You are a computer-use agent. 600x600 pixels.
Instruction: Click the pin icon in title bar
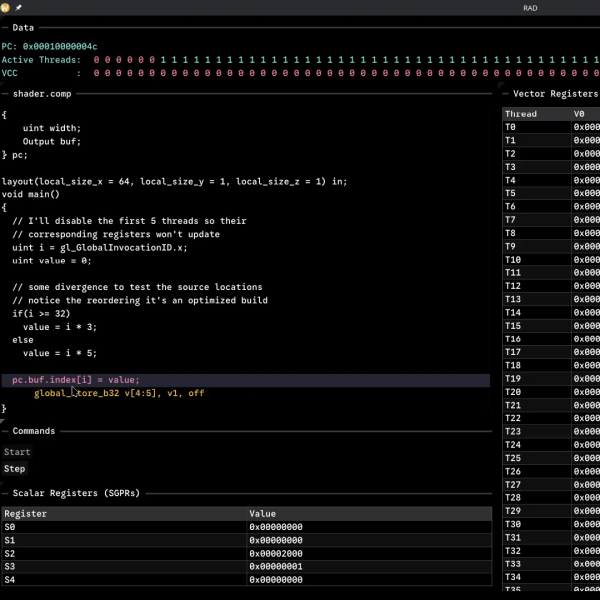pyautogui.click(x=18, y=7)
